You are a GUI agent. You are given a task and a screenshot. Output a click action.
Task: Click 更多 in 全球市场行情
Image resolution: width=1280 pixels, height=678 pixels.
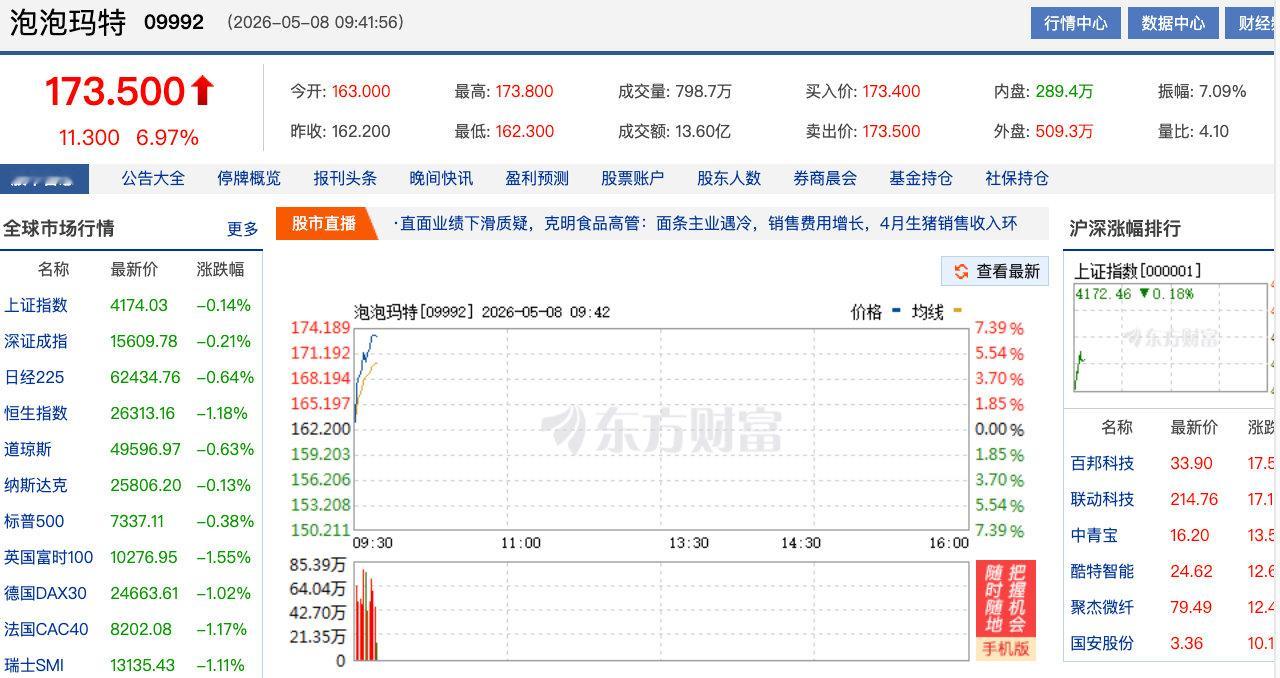[242, 229]
